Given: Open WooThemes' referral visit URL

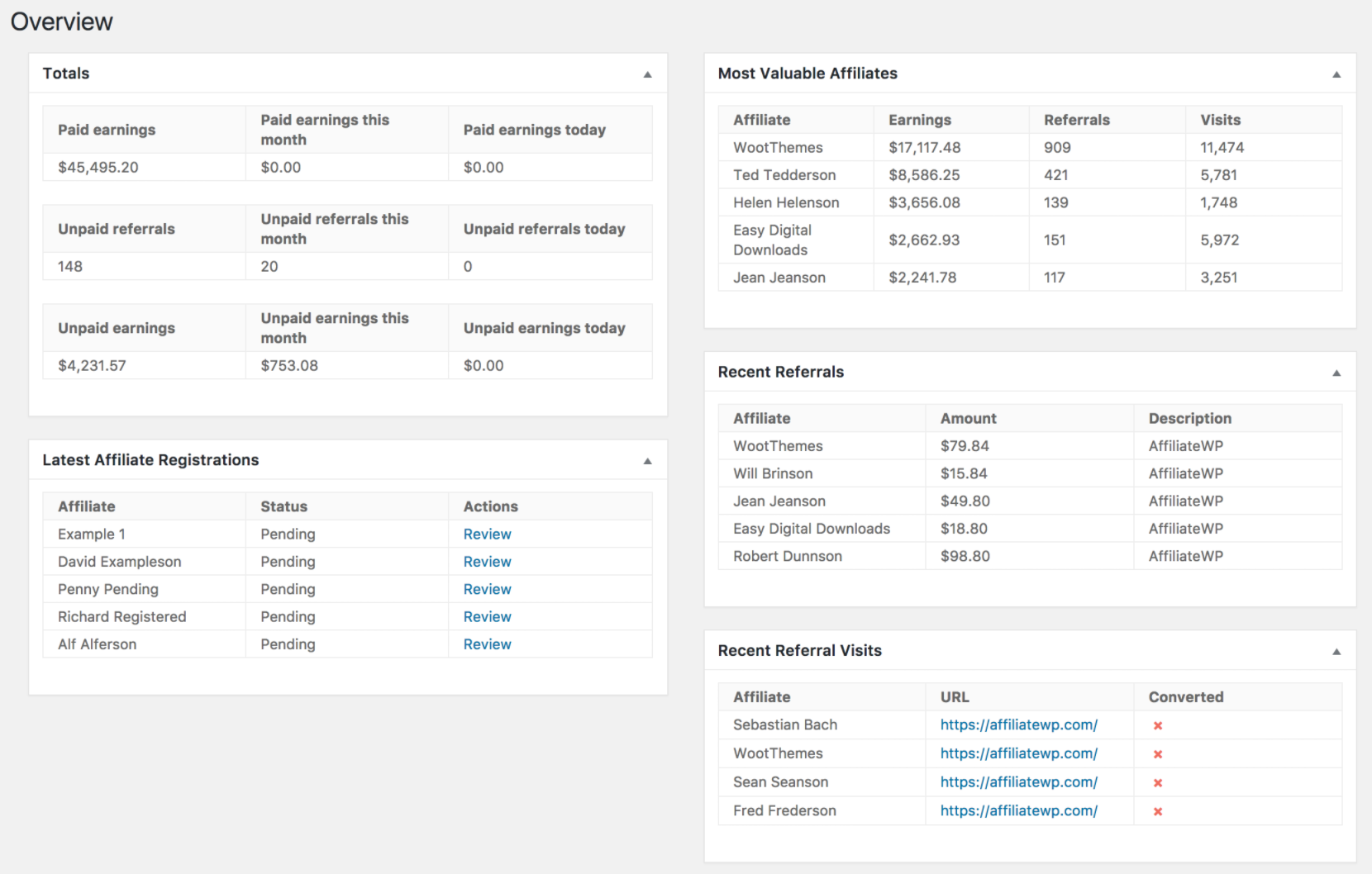Looking at the screenshot, I should [1018, 753].
